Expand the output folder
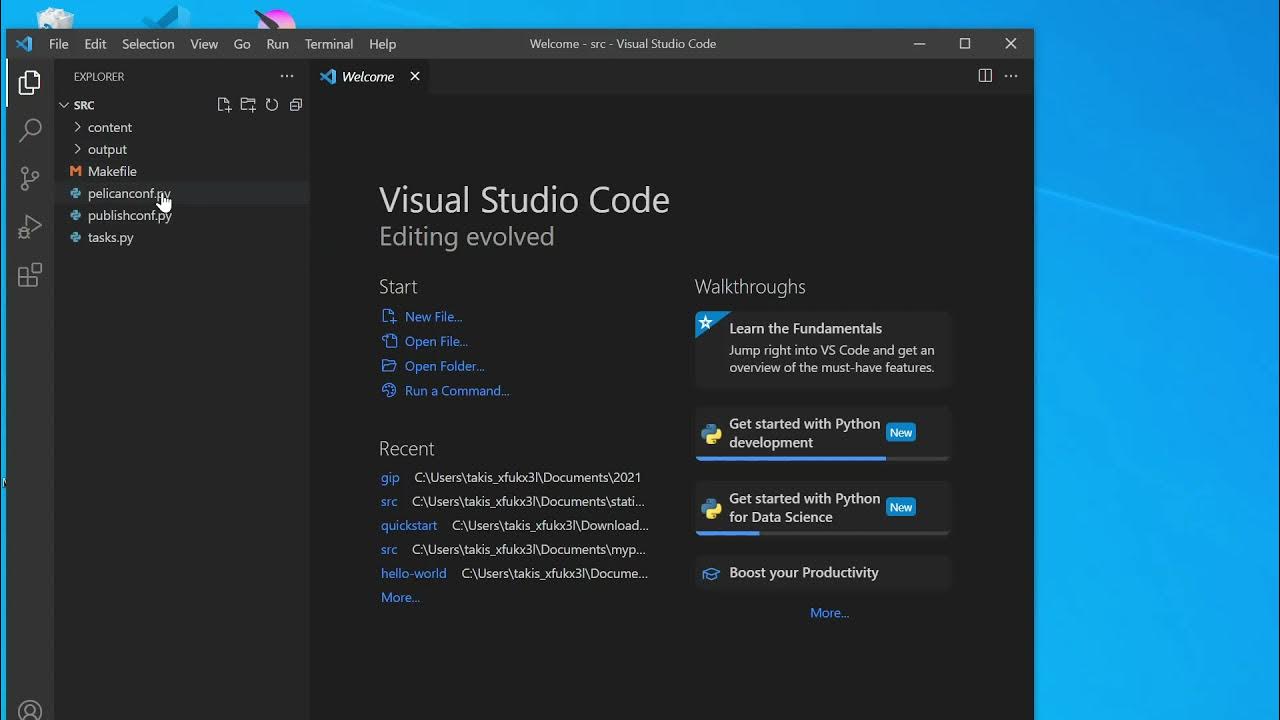The width and height of the screenshot is (1280, 720). (x=107, y=149)
